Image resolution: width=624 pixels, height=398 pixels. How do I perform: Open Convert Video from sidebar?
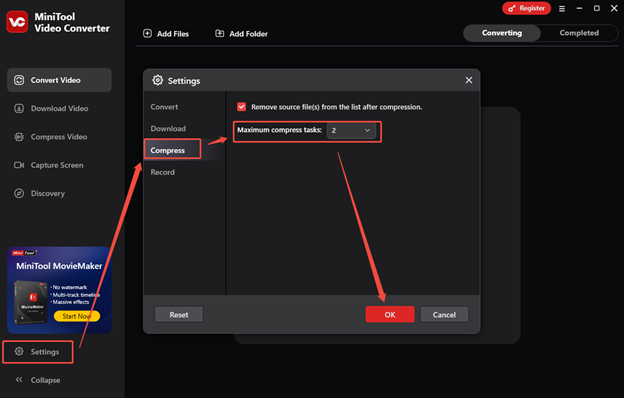pyautogui.click(x=59, y=80)
